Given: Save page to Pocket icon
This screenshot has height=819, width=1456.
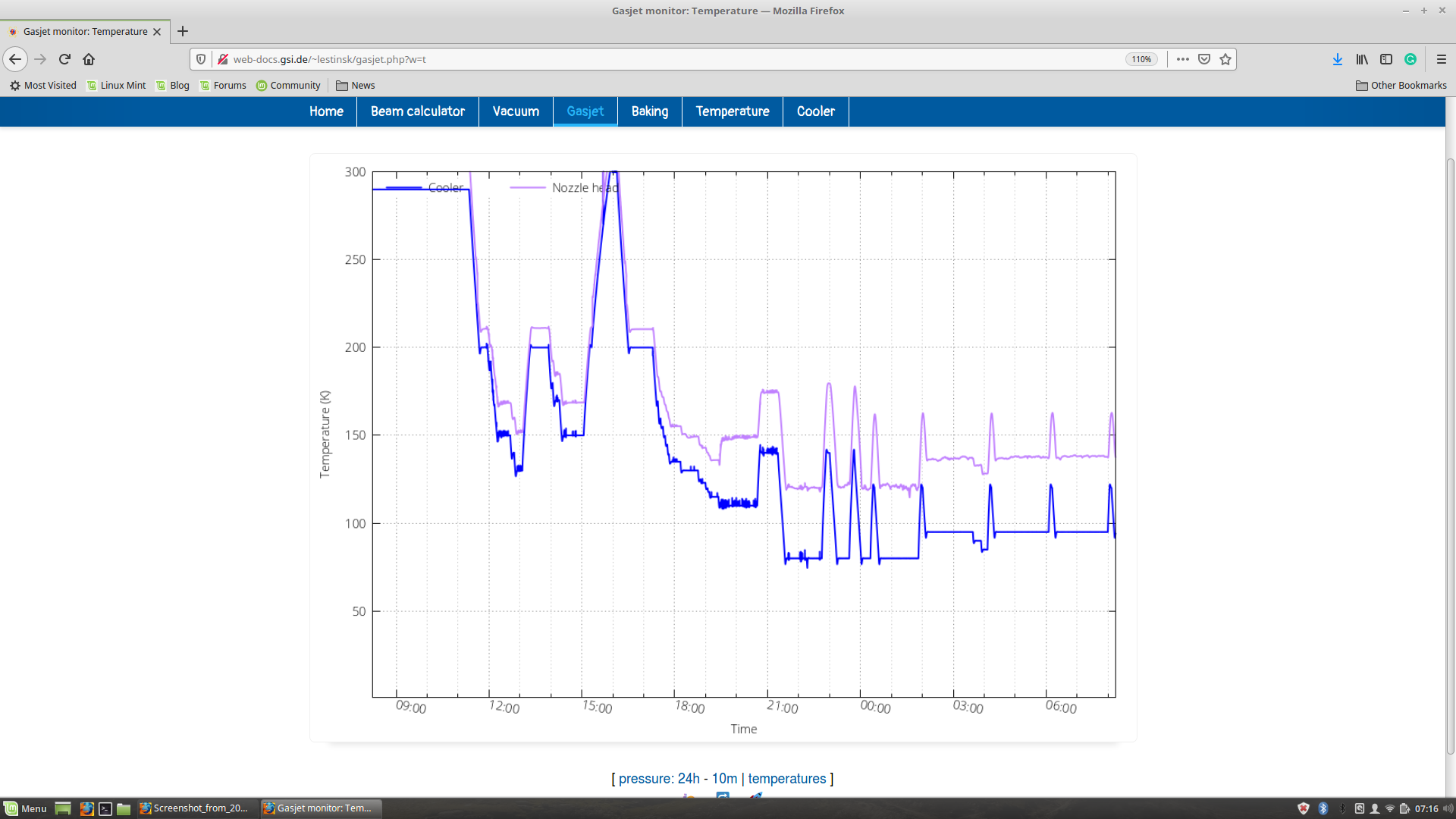Looking at the screenshot, I should 1204,59.
